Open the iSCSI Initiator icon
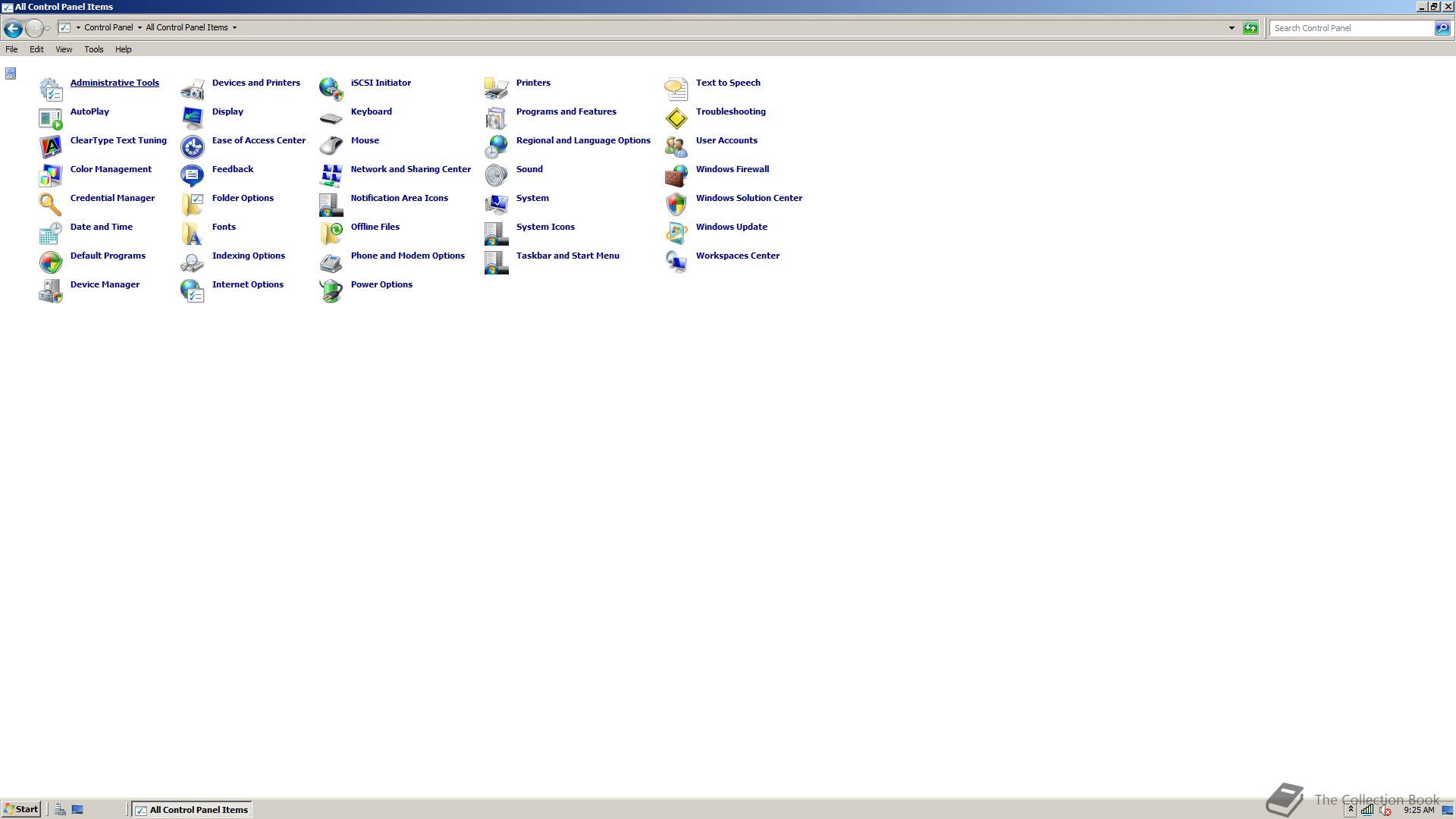The image size is (1456, 819). (331, 89)
